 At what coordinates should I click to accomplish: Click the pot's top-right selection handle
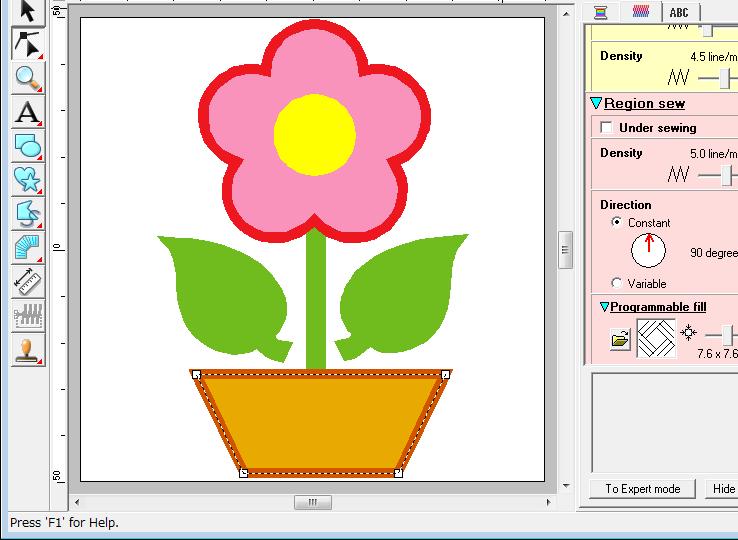445,375
